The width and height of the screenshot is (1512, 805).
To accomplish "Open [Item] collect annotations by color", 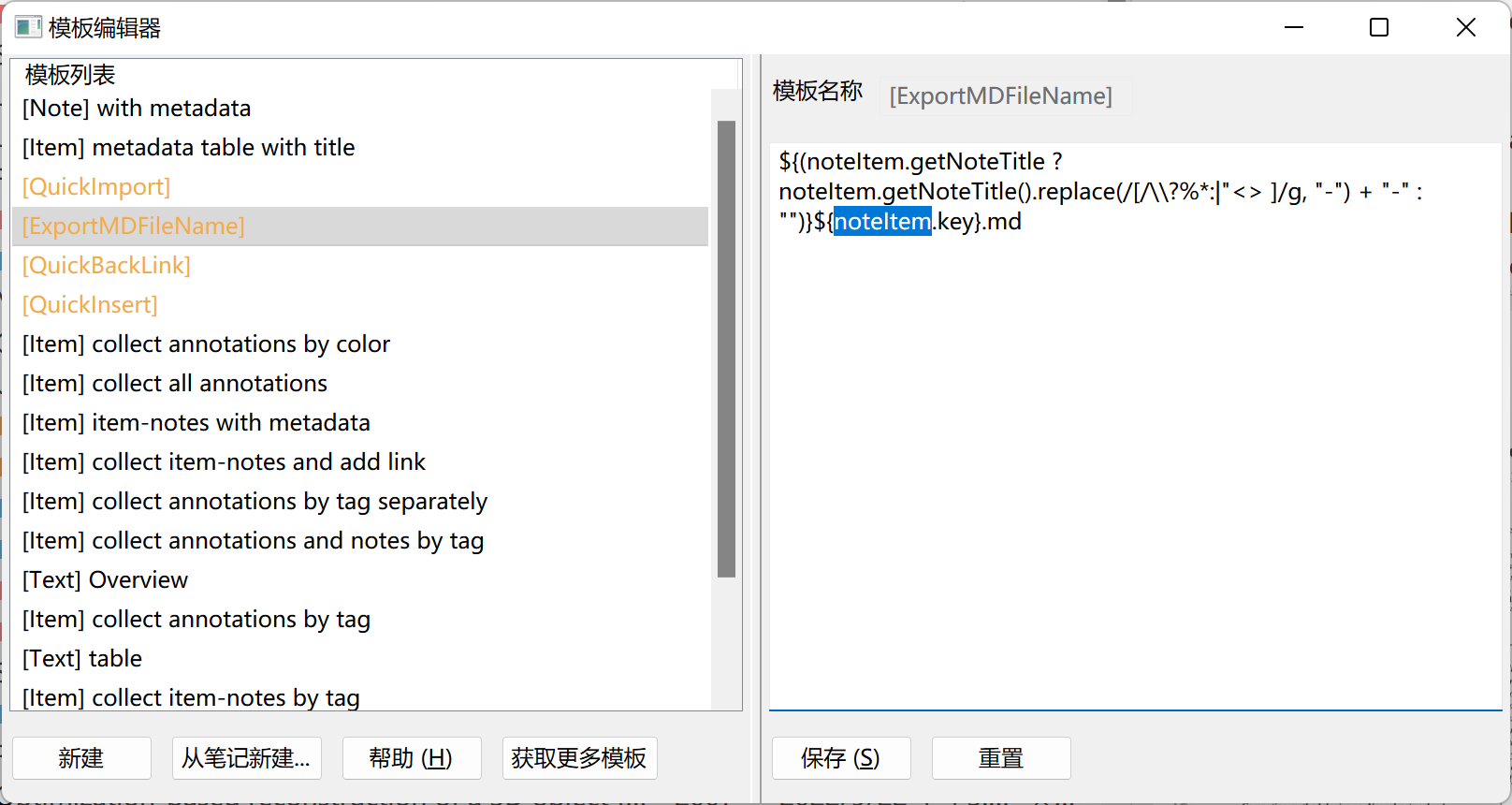I will (206, 344).
